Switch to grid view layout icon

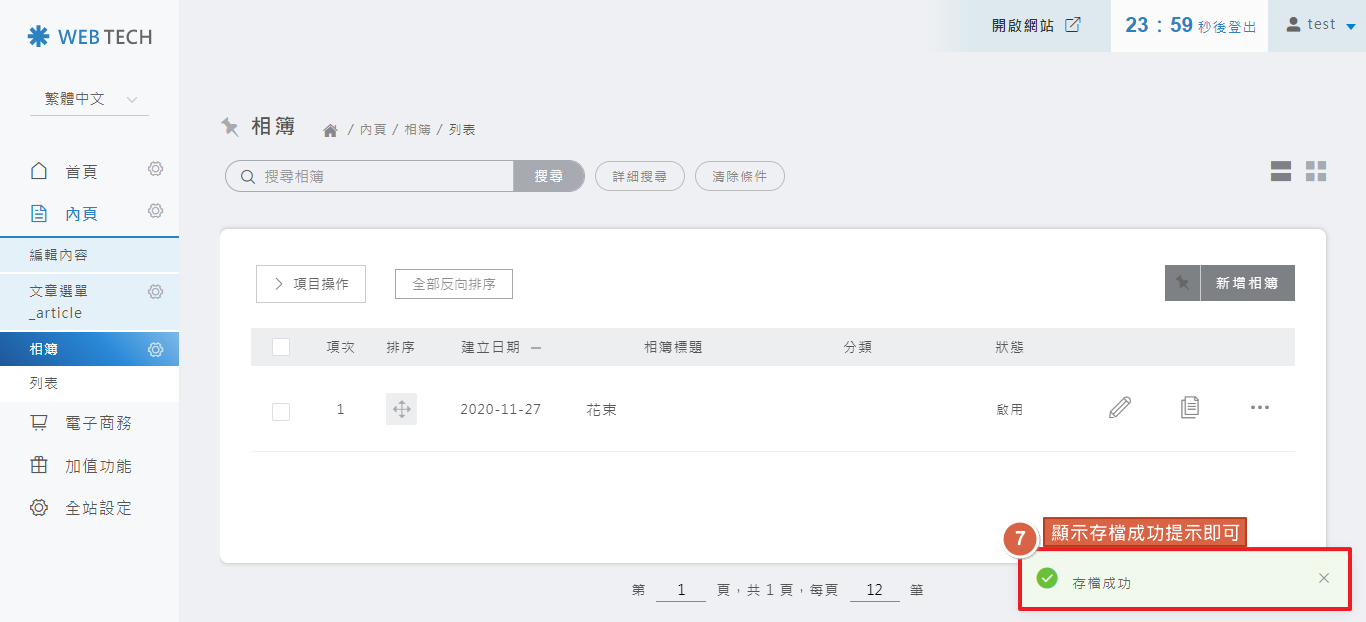(1316, 172)
